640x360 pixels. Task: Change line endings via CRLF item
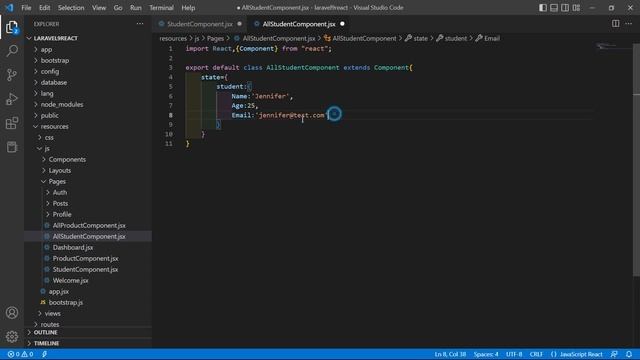[x=536, y=354]
